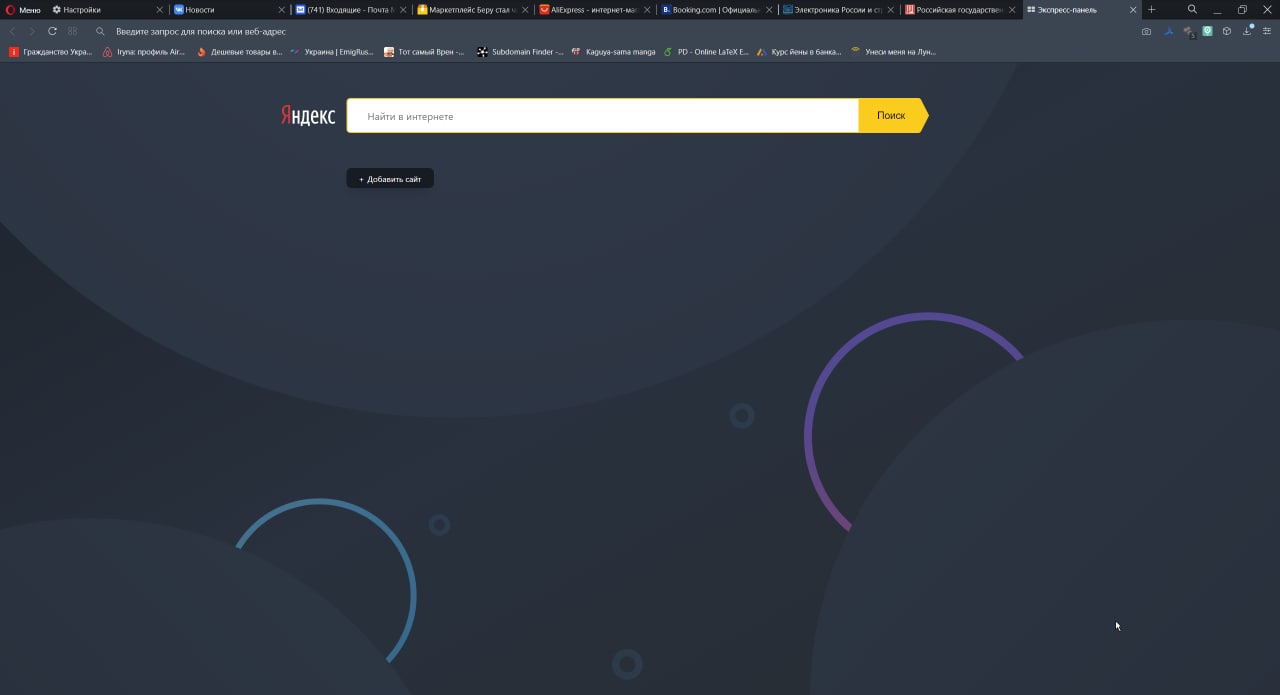Click the blue extension icon in toolbar

1168,31
